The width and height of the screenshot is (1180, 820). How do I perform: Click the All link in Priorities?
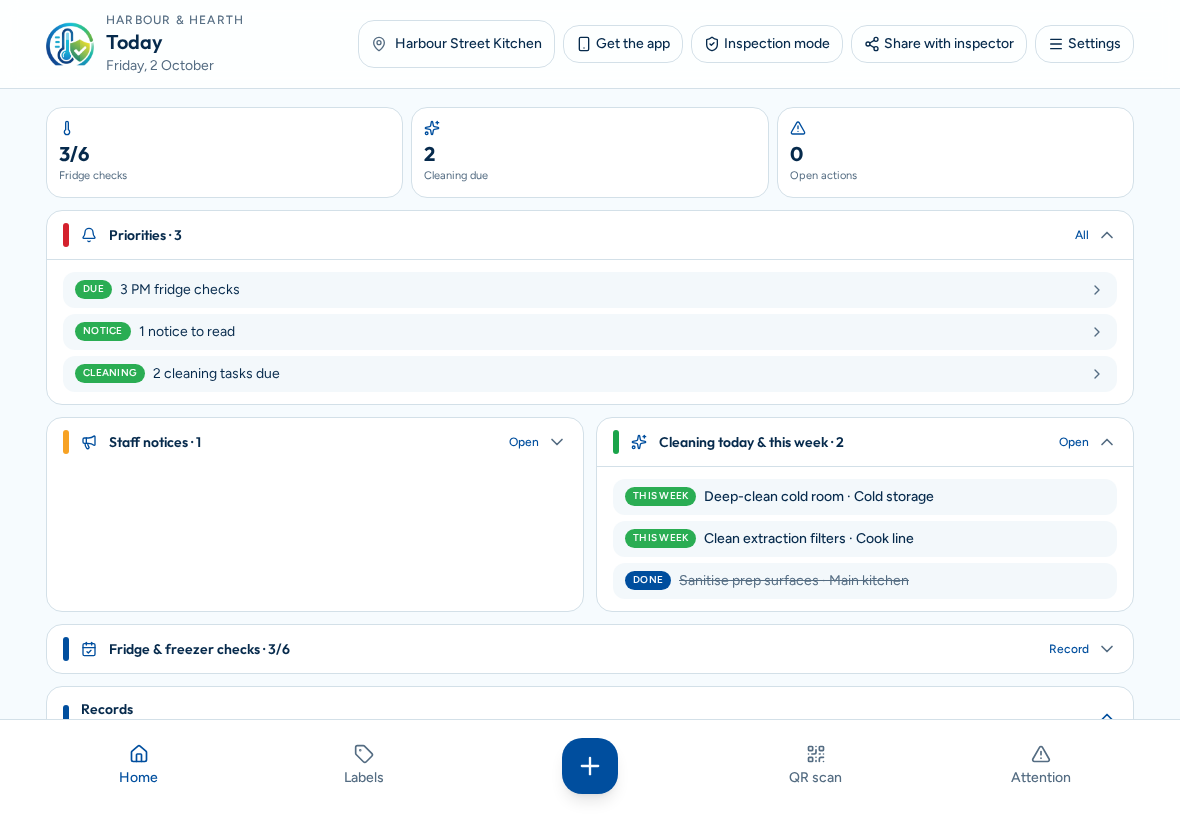point(1081,235)
